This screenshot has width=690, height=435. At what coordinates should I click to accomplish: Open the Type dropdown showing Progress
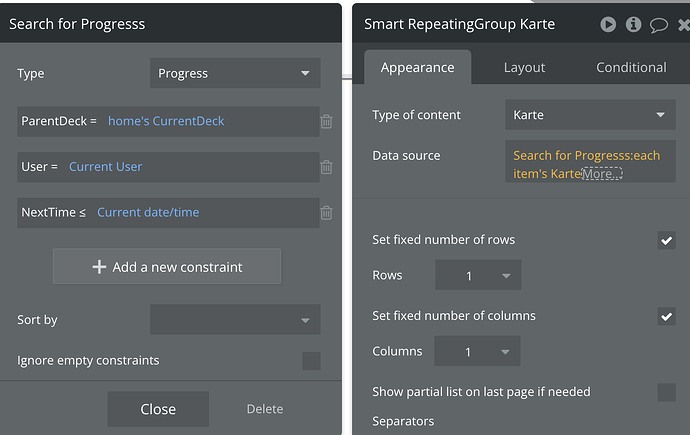235,73
